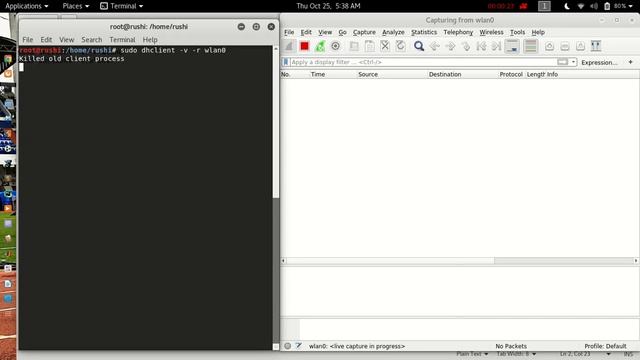Click the display filter bookmark icon
Viewport: 640px width, 360px height.
coord(286,62)
